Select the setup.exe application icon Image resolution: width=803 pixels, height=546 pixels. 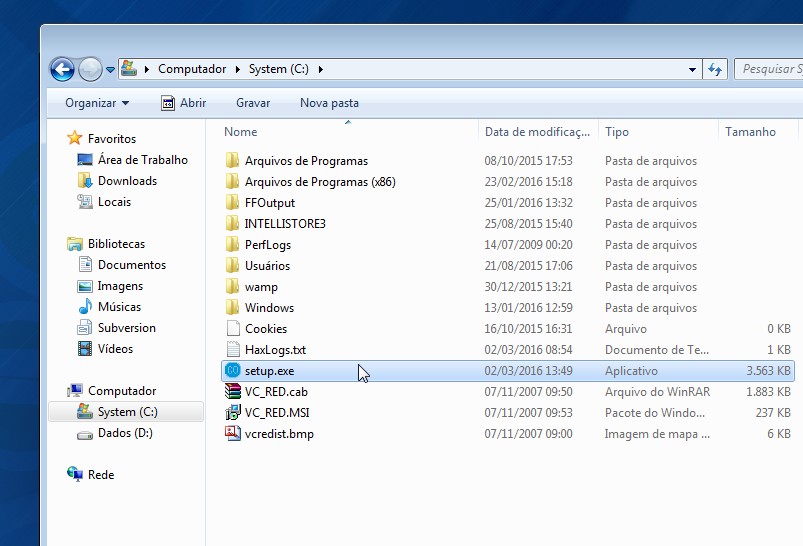(x=233, y=370)
